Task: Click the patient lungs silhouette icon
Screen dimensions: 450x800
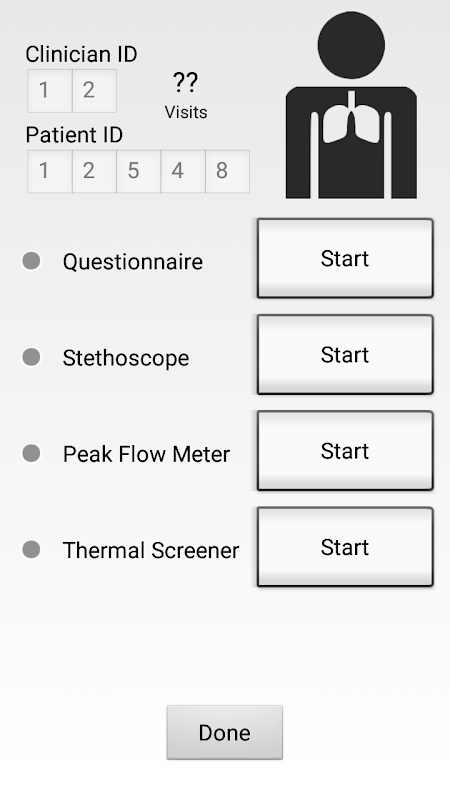Action: [x=351, y=105]
